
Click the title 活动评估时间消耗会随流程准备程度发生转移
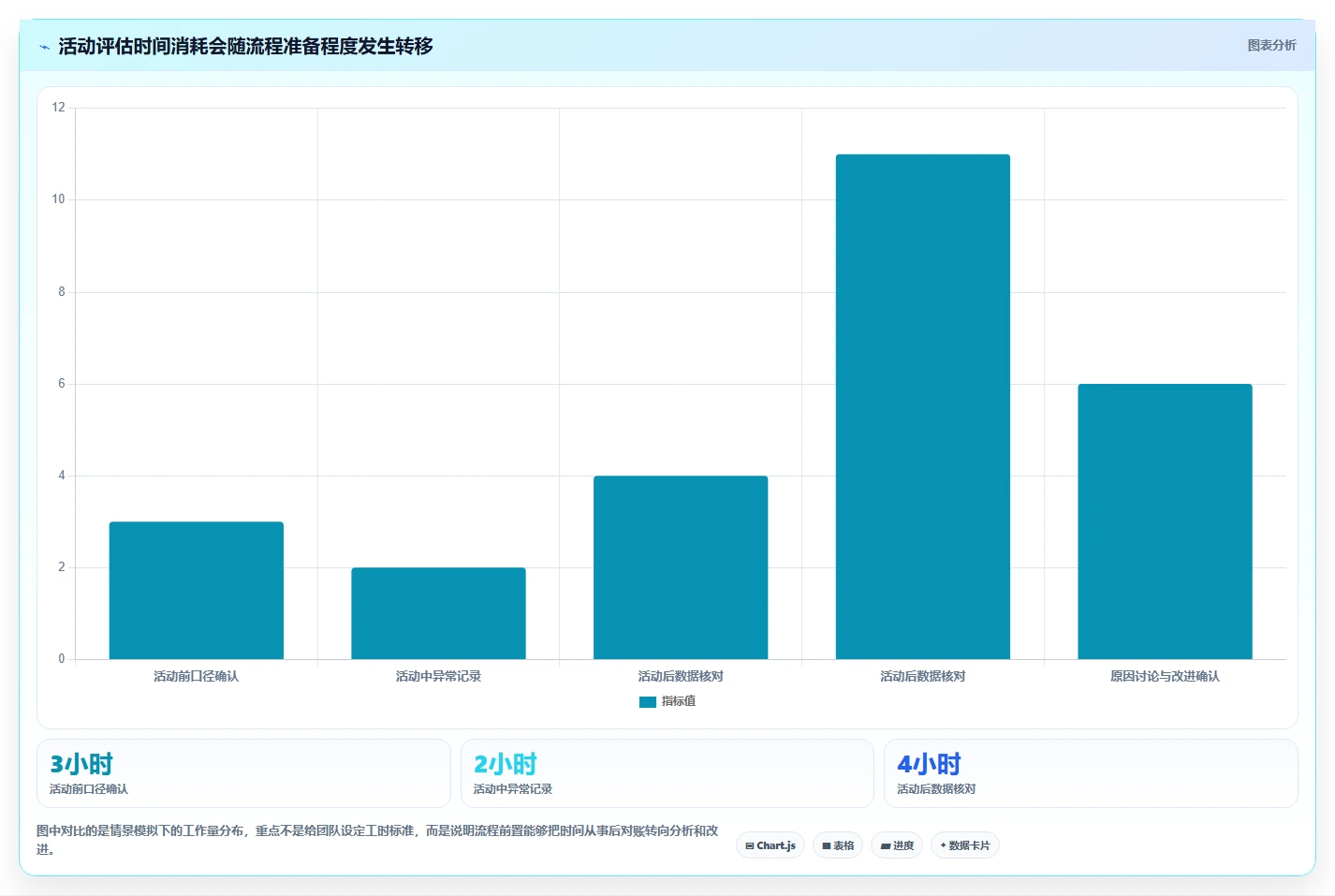tap(245, 46)
